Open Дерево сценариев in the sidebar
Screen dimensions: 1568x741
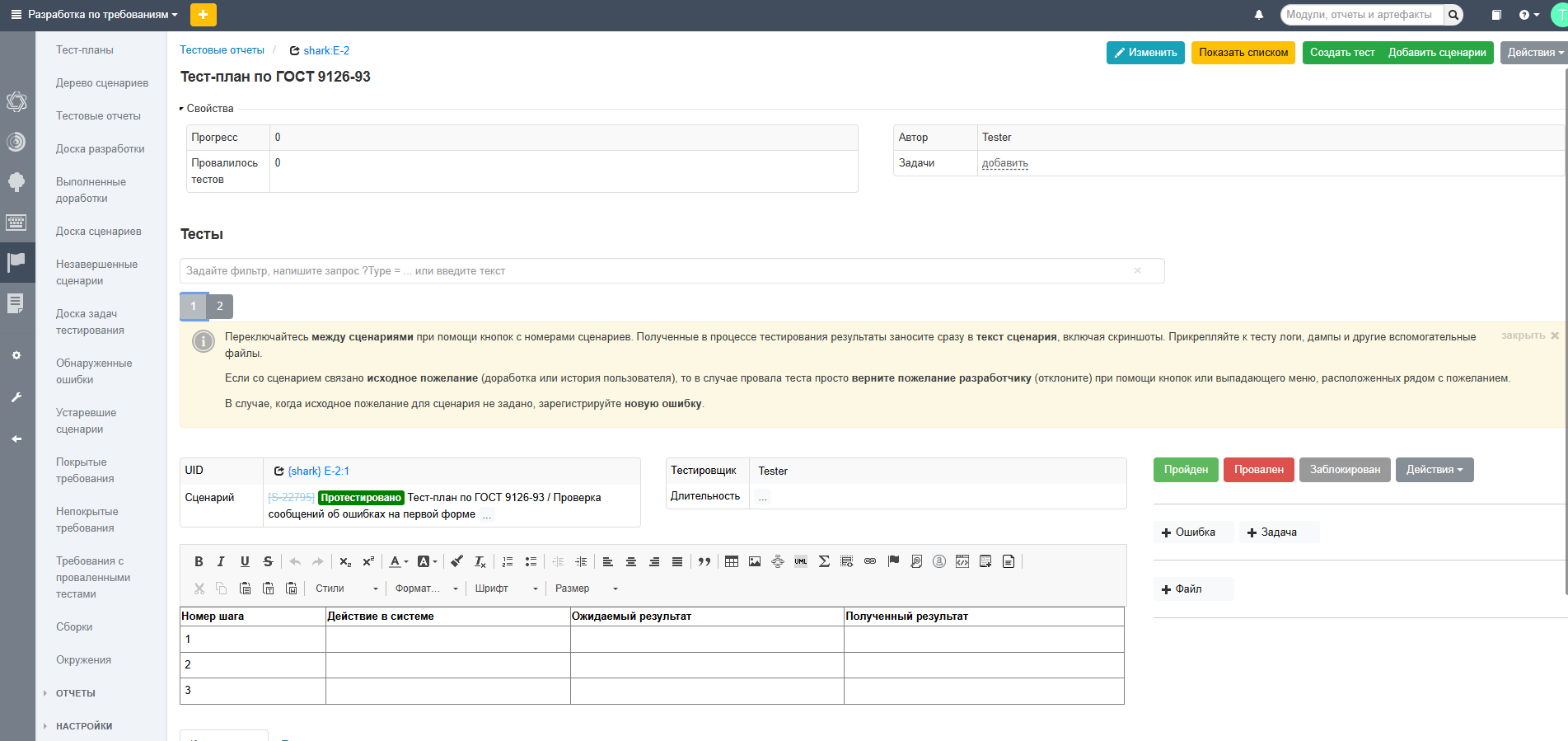click(102, 83)
